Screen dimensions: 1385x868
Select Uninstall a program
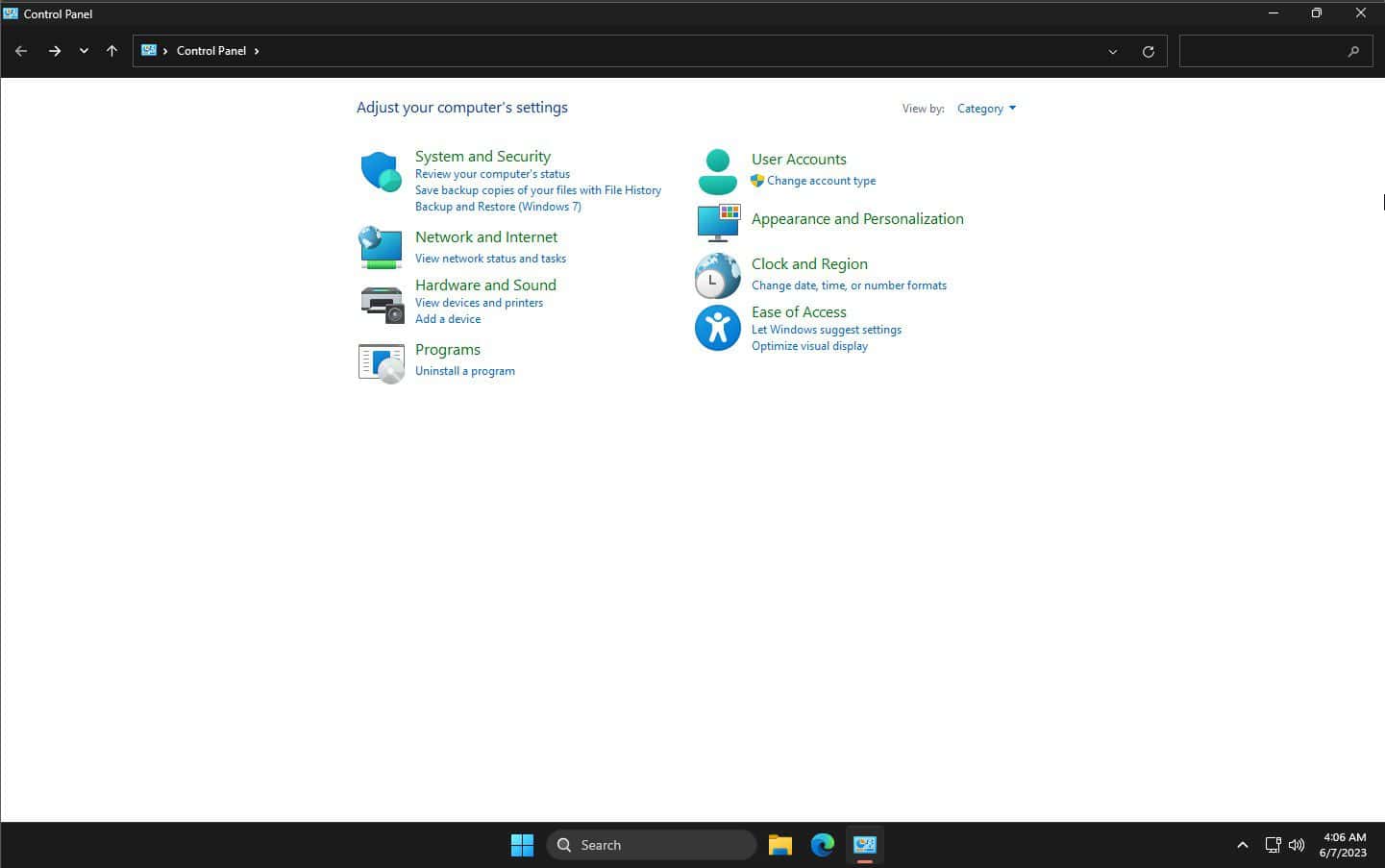tap(465, 371)
